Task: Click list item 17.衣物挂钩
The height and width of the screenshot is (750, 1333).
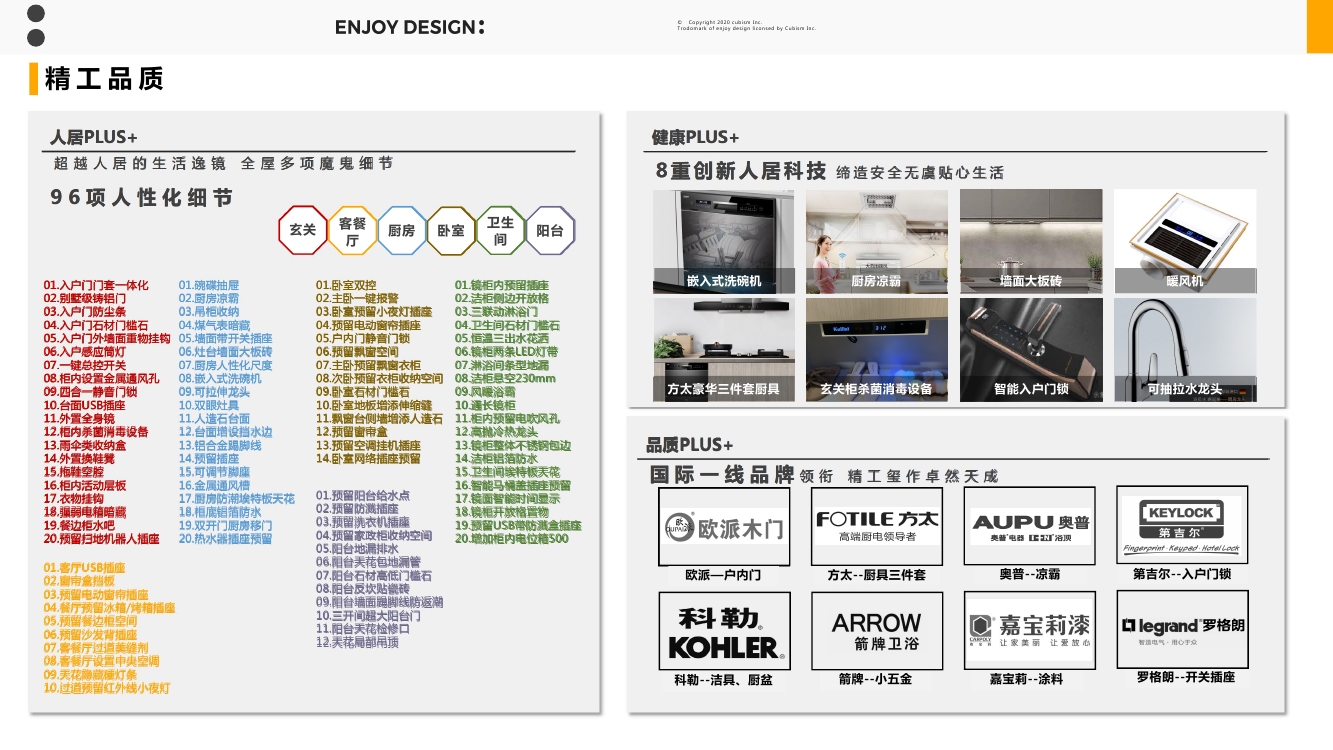Action: point(73,499)
